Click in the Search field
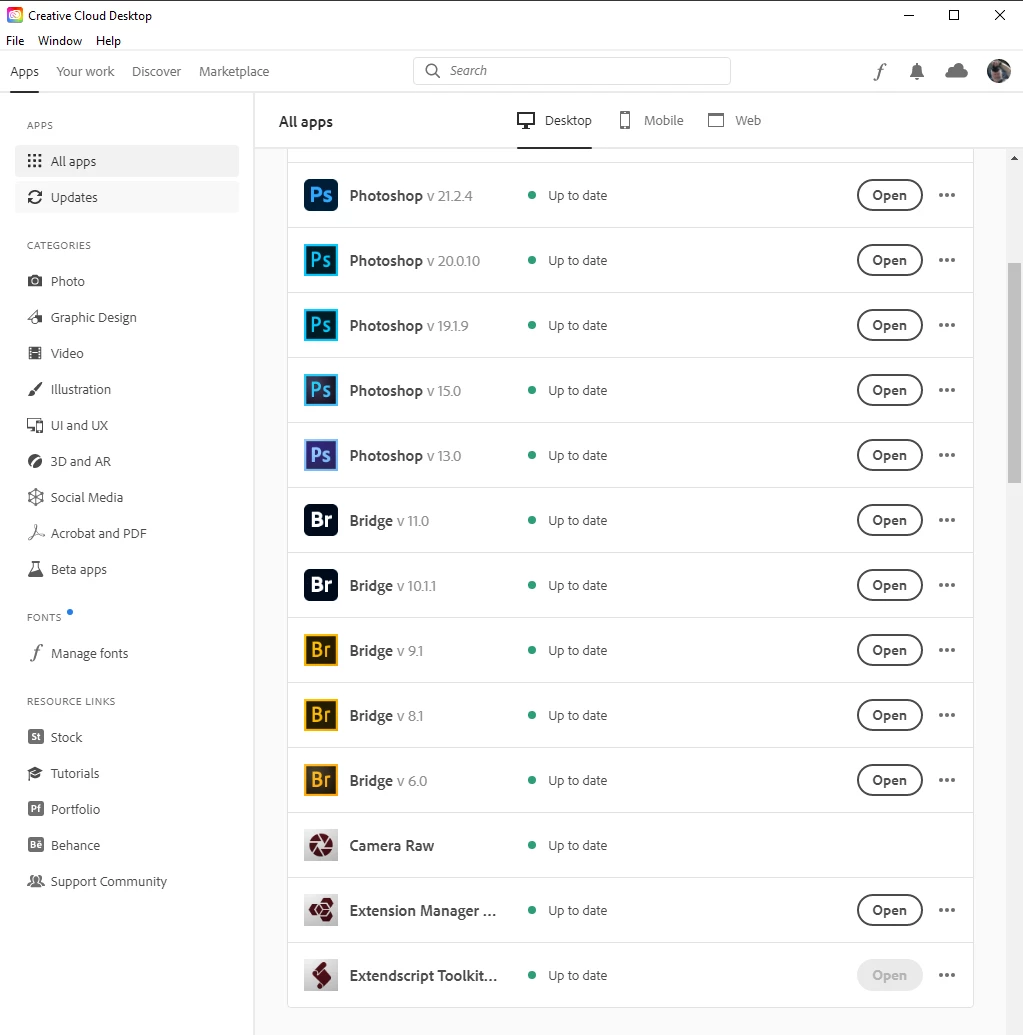 tap(572, 71)
